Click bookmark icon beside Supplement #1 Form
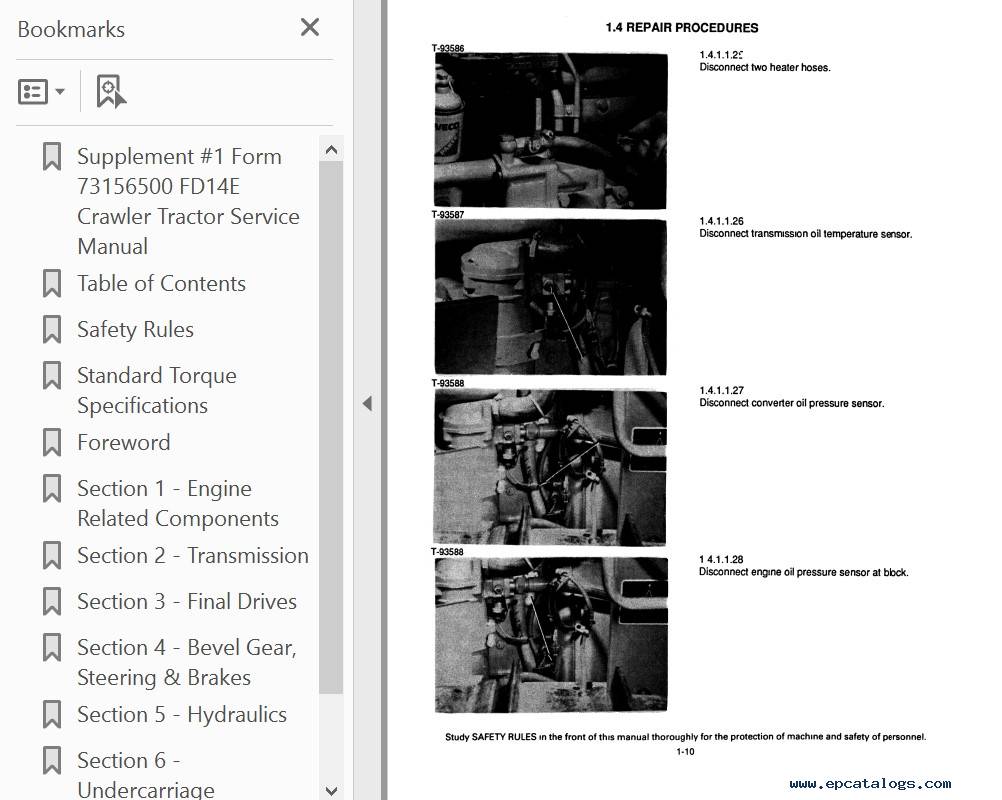Screen dimensions: 1002x800 pyautogui.click(x=52, y=157)
